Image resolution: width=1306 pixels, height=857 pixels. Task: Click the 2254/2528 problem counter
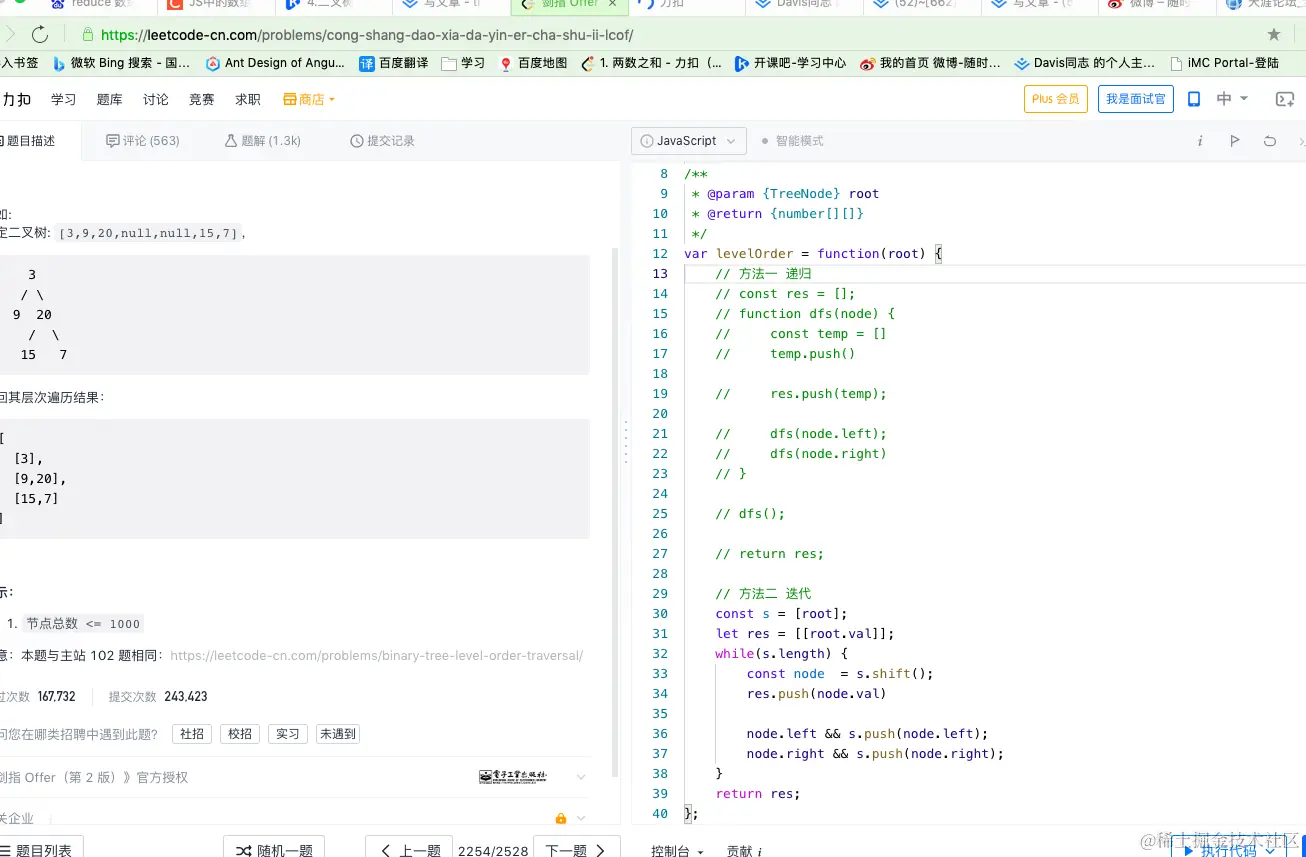[493, 851]
